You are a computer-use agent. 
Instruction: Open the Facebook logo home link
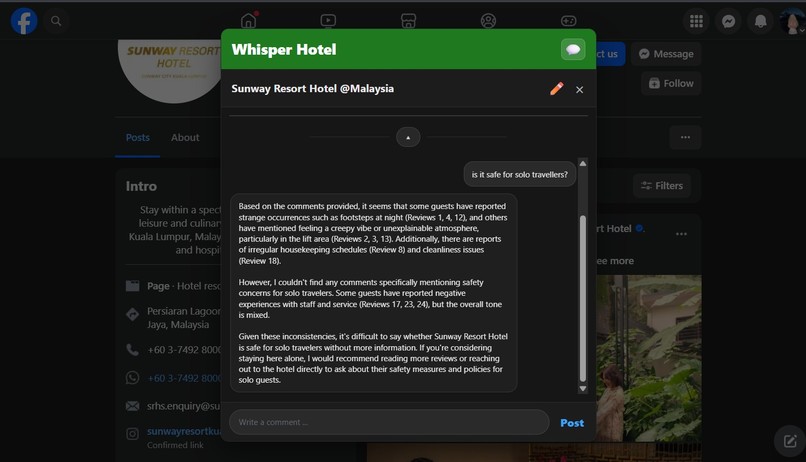pos(24,21)
